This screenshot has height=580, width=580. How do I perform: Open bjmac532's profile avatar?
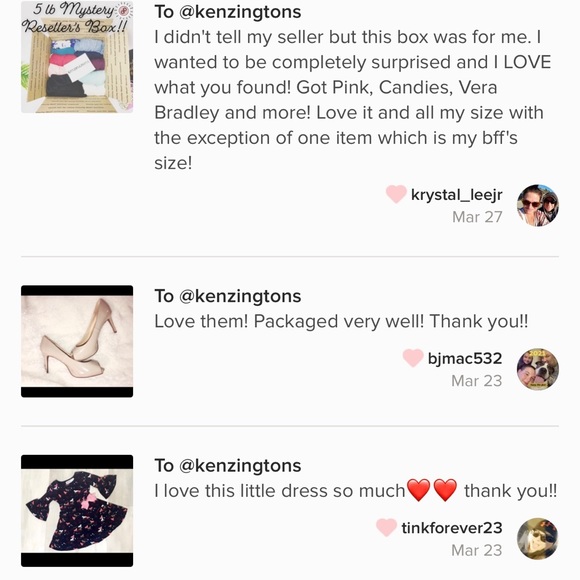point(537,369)
